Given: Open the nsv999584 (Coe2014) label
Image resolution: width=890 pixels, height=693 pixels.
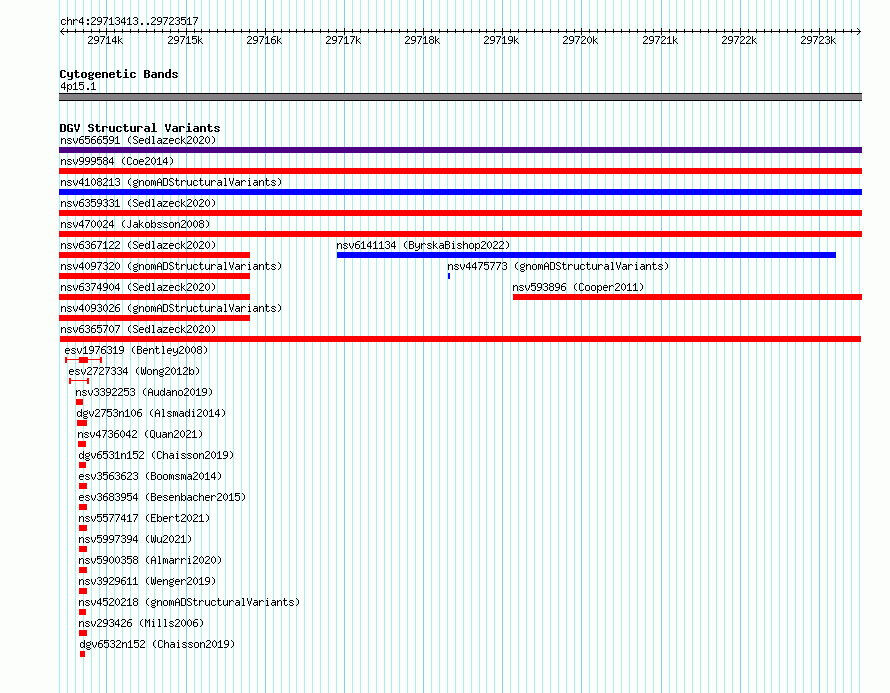Looking at the screenshot, I should tap(117, 161).
